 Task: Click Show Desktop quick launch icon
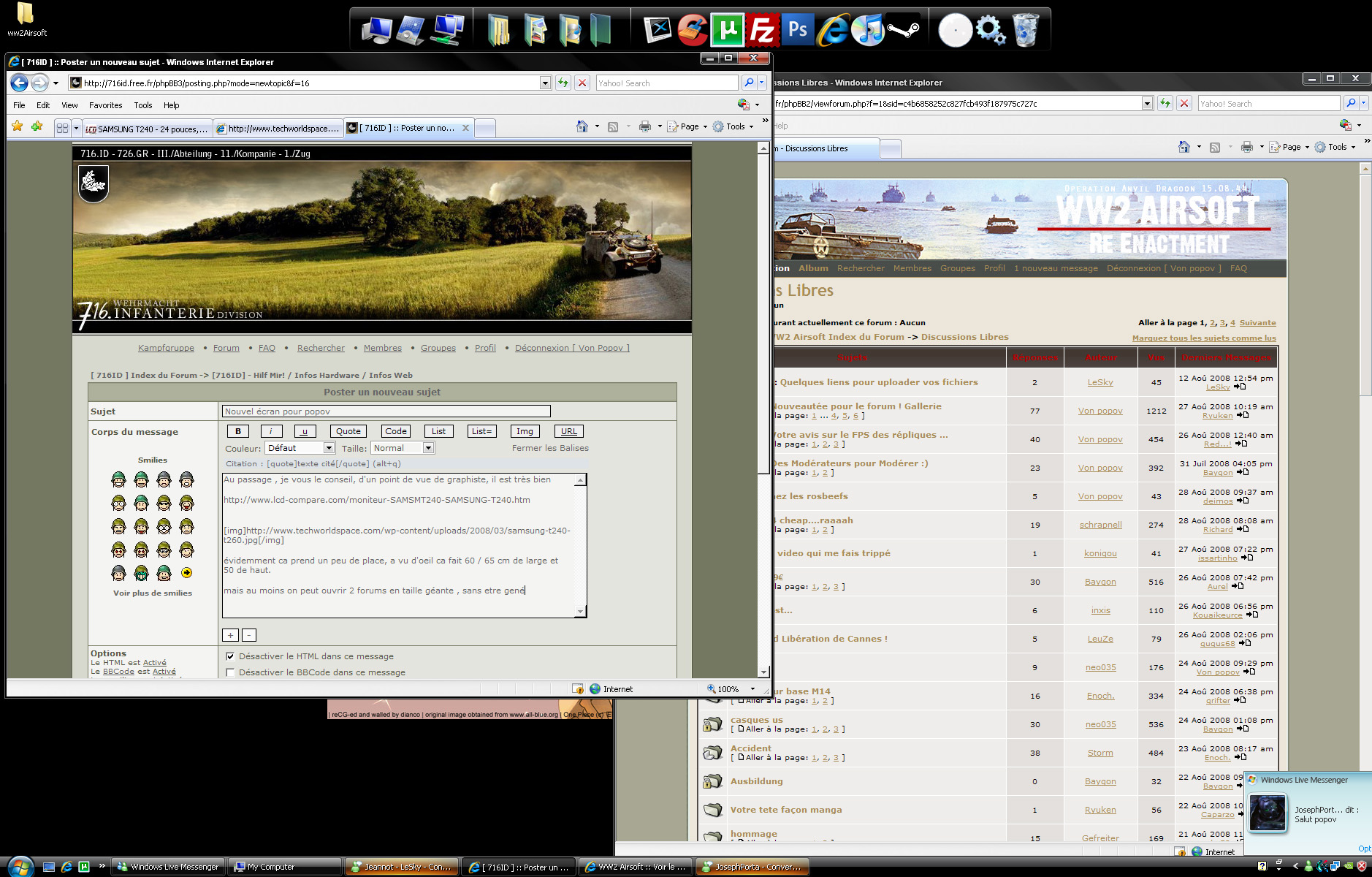coord(49,867)
